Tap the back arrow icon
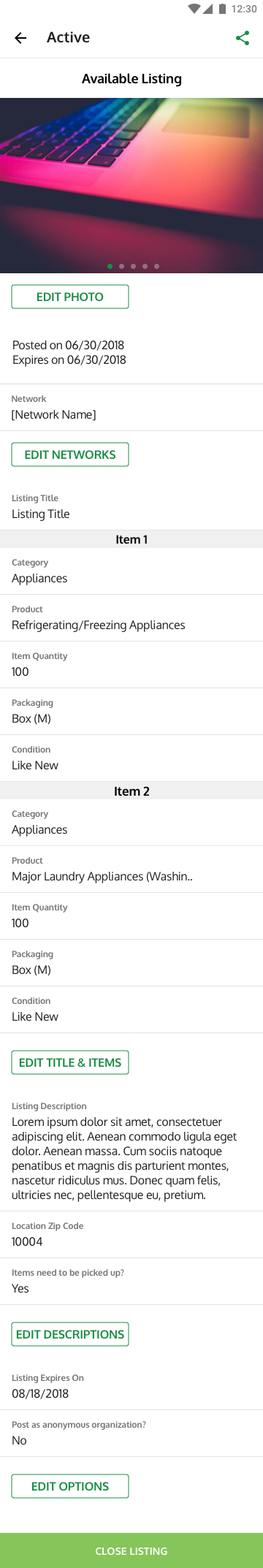Screen dimensions: 263x1568 [x=20, y=38]
